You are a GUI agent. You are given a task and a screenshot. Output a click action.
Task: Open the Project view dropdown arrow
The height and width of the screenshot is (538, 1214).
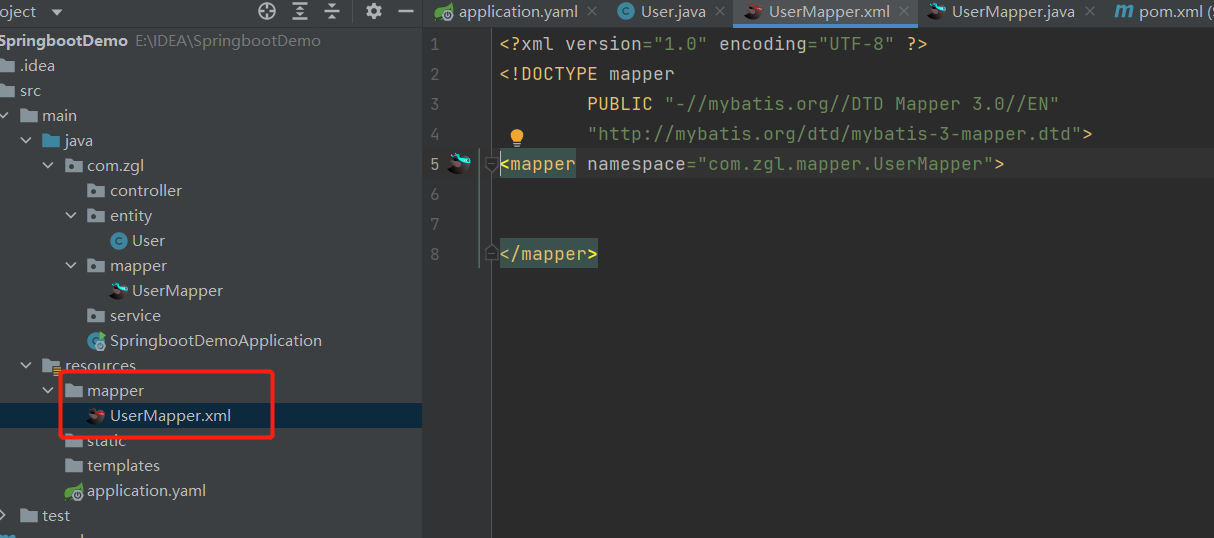tap(56, 12)
